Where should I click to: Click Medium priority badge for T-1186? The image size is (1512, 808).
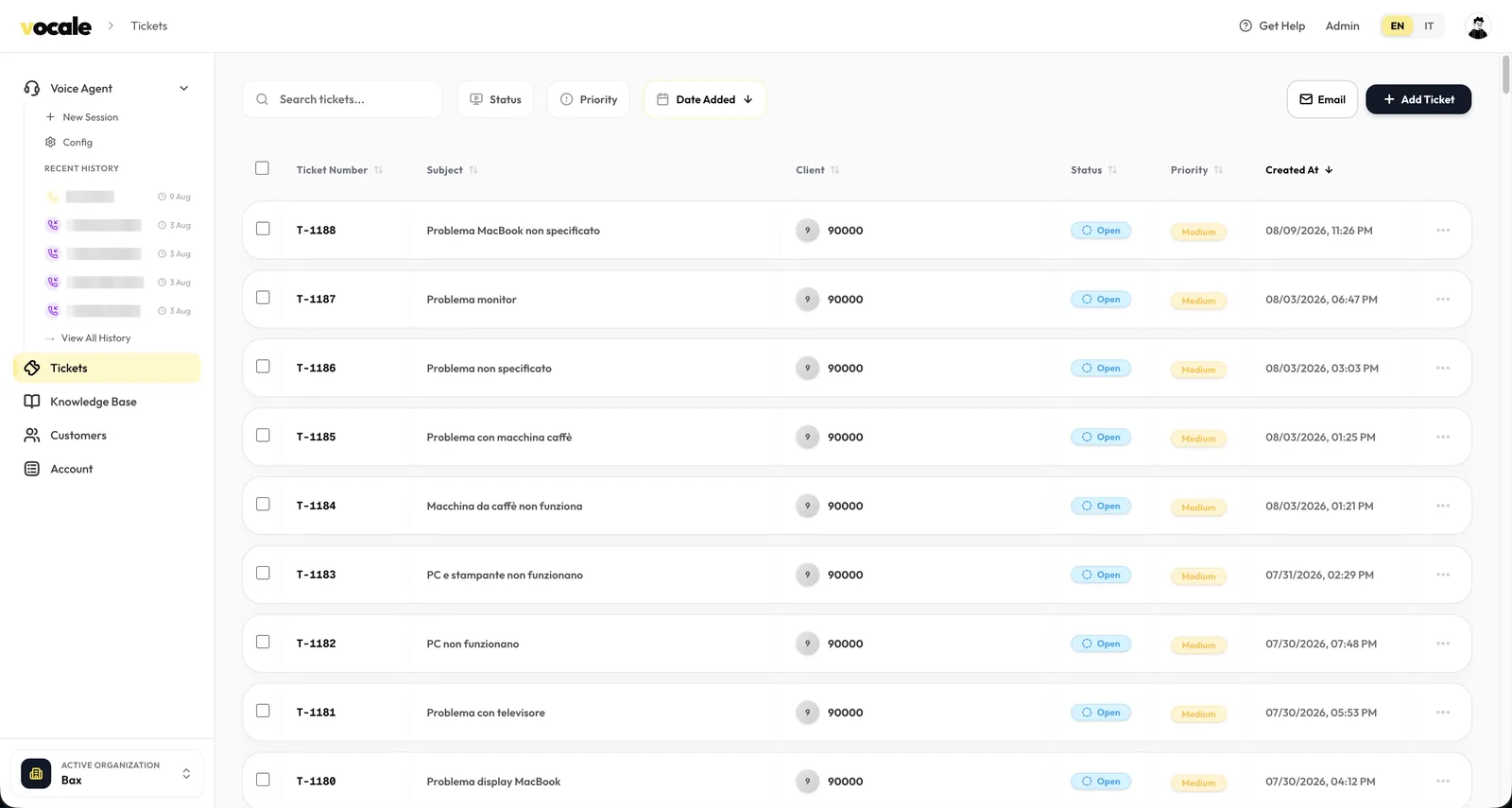point(1198,370)
